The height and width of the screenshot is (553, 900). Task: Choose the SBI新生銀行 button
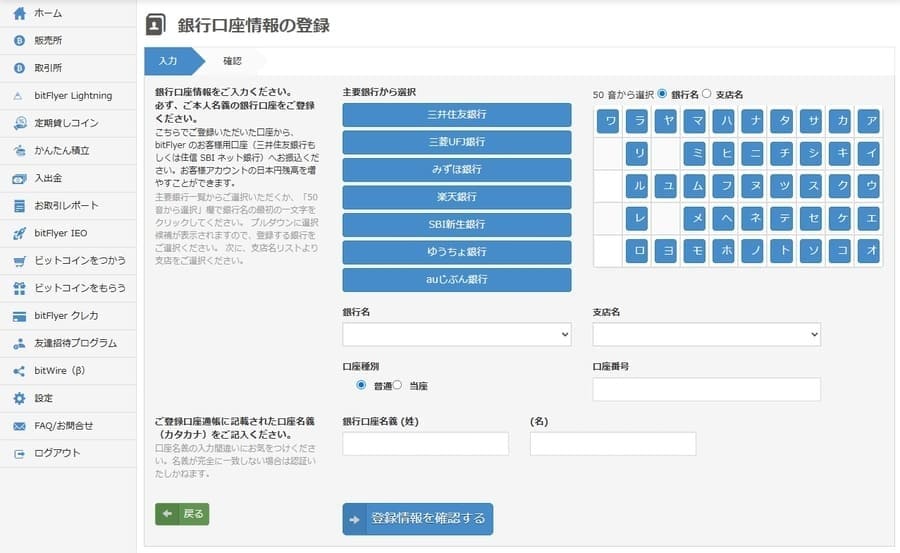(457, 225)
